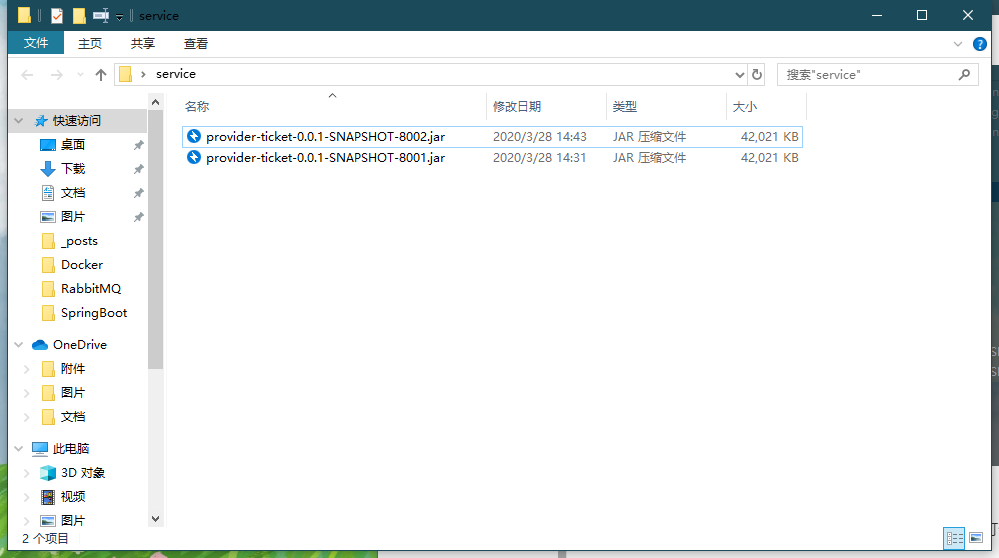Click the search magnifier icon
Image resolution: width=999 pixels, height=558 pixels.
point(964,74)
